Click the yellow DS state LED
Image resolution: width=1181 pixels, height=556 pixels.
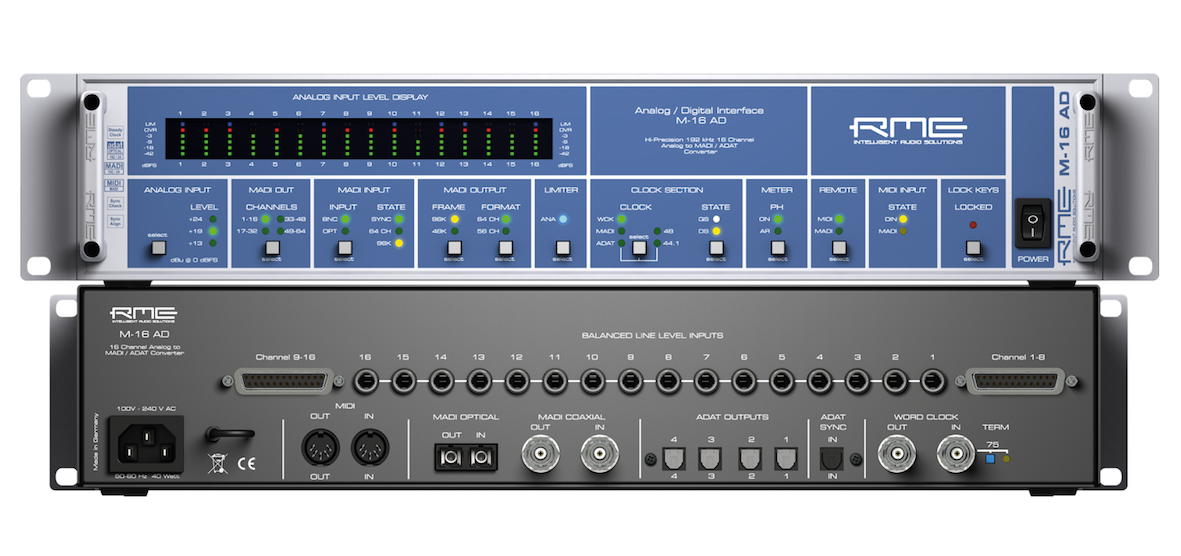(716, 231)
